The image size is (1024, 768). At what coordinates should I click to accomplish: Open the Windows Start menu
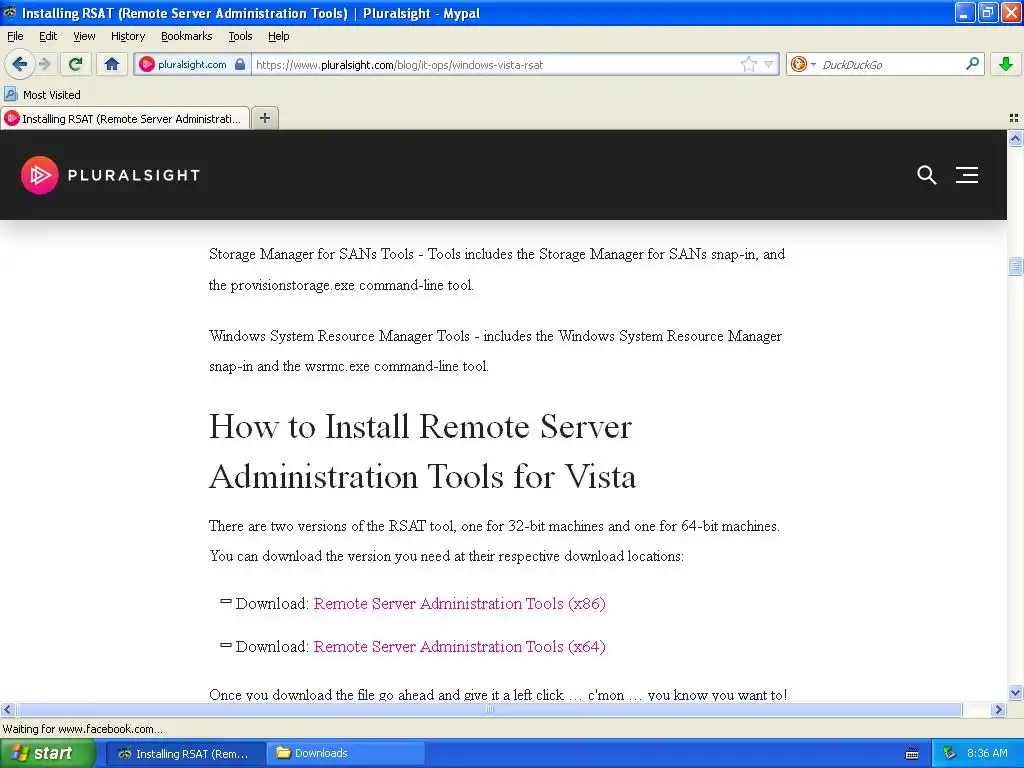(48, 753)
